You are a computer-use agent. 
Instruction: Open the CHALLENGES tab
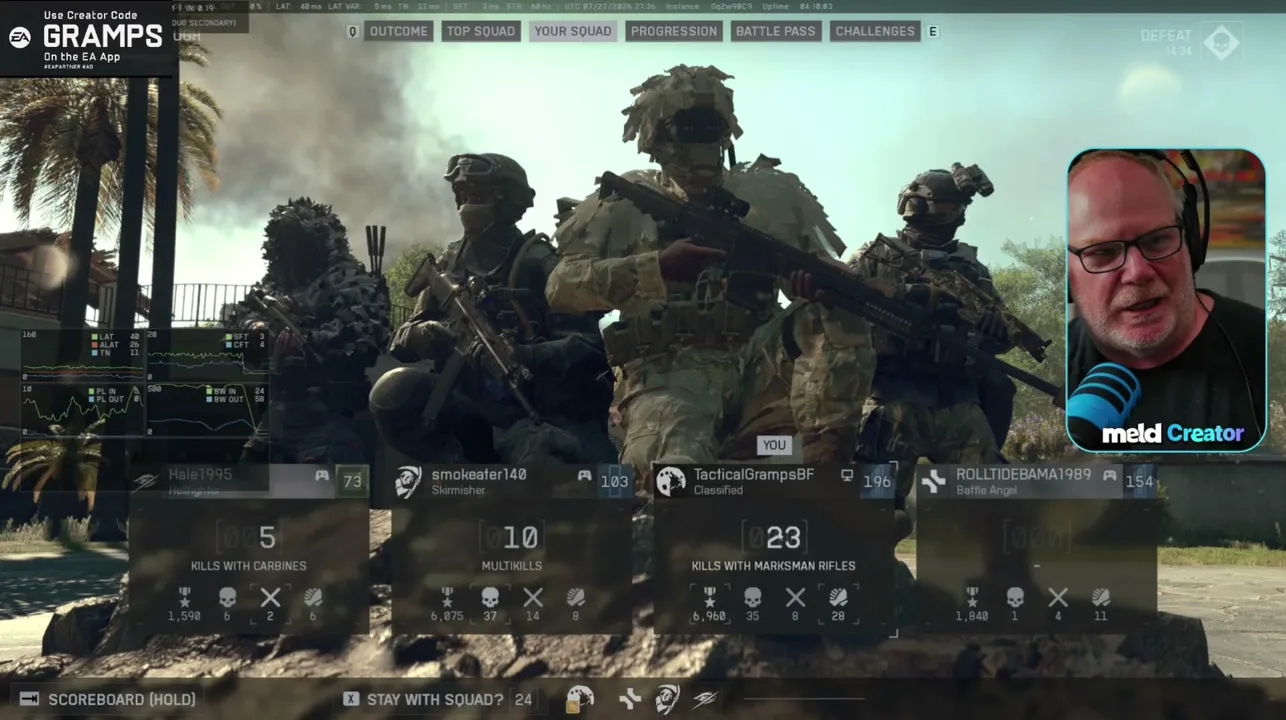tap(875, 31)
